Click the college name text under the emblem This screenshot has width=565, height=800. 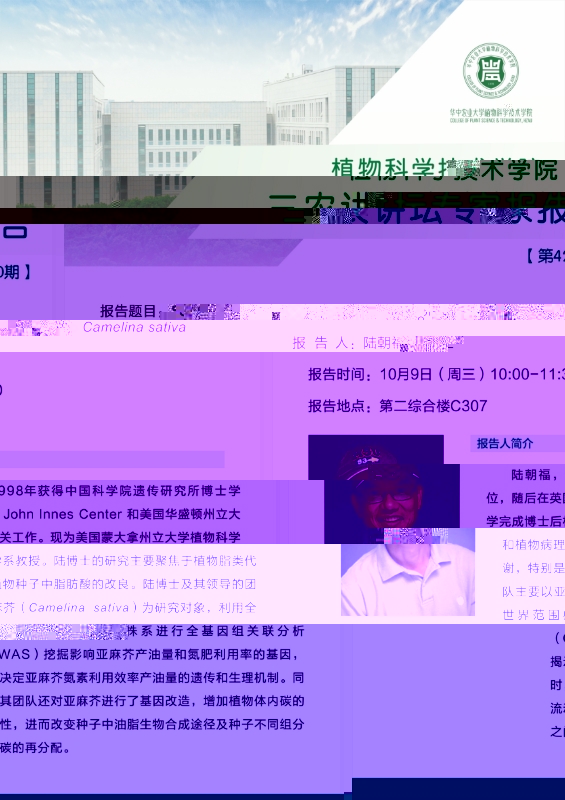[x=490, y=115]
